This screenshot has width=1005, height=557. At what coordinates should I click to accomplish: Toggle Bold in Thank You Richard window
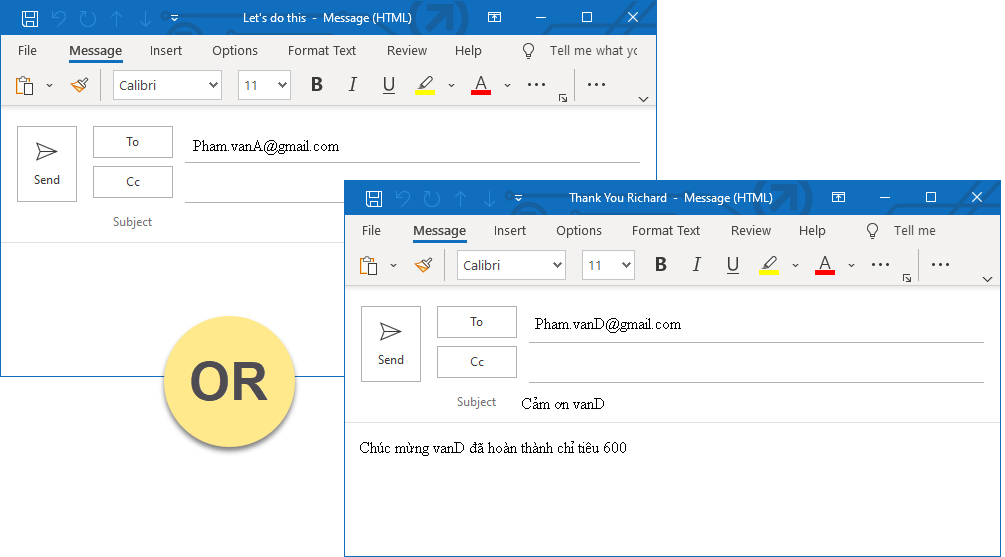point(661,265)
